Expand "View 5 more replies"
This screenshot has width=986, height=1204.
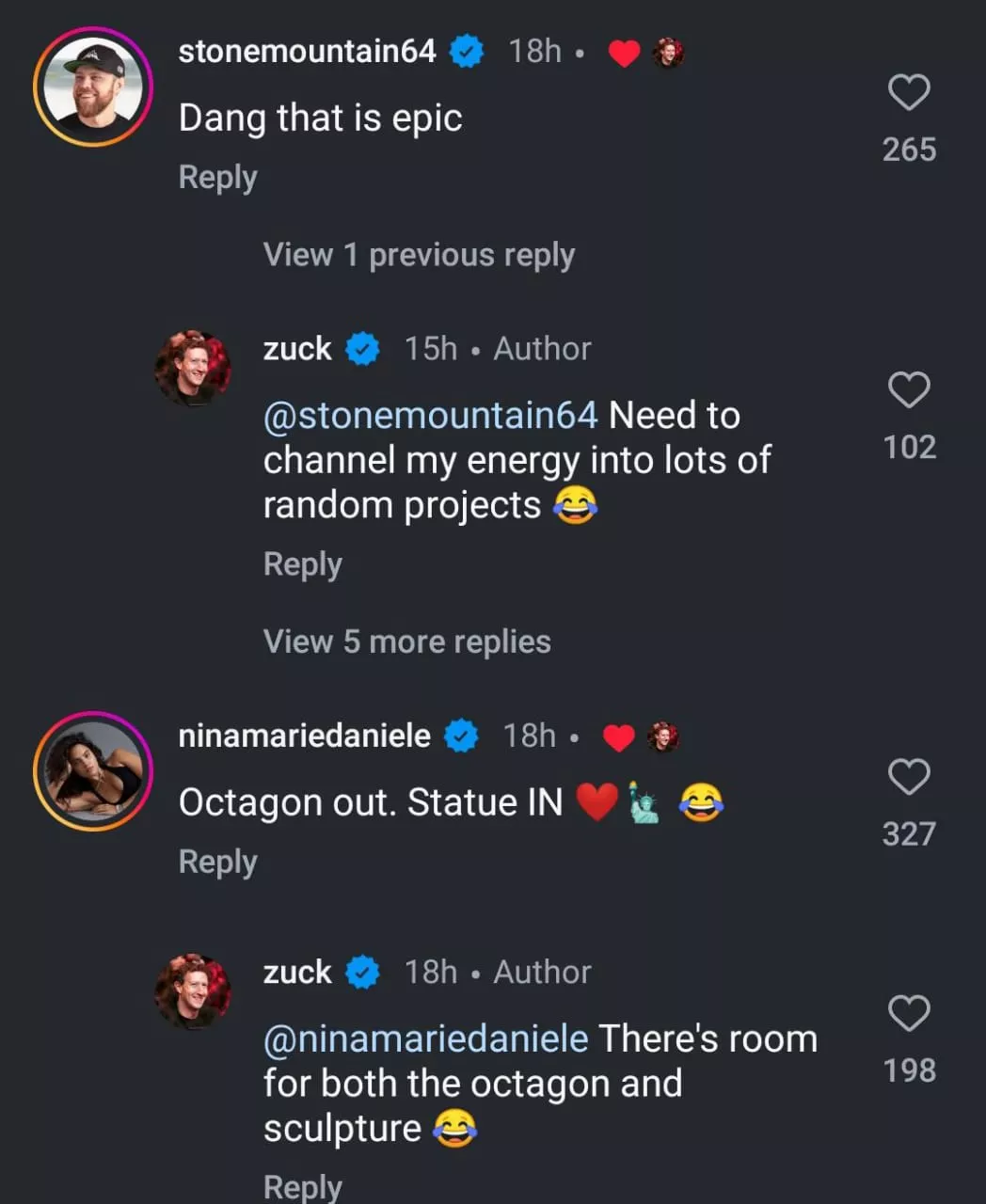(x=406, y=642)
